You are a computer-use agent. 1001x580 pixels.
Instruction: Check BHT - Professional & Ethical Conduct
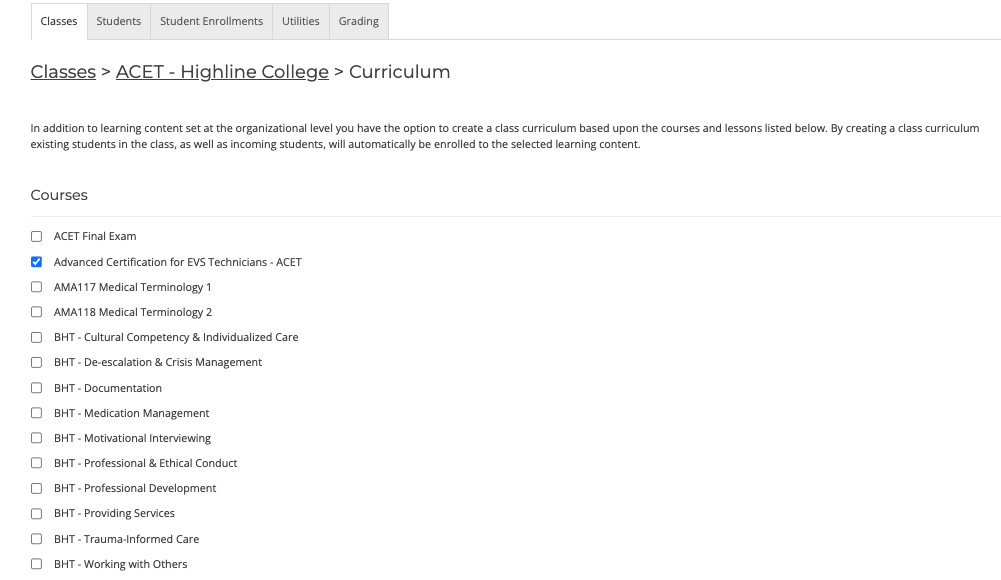tap(36, 463)
